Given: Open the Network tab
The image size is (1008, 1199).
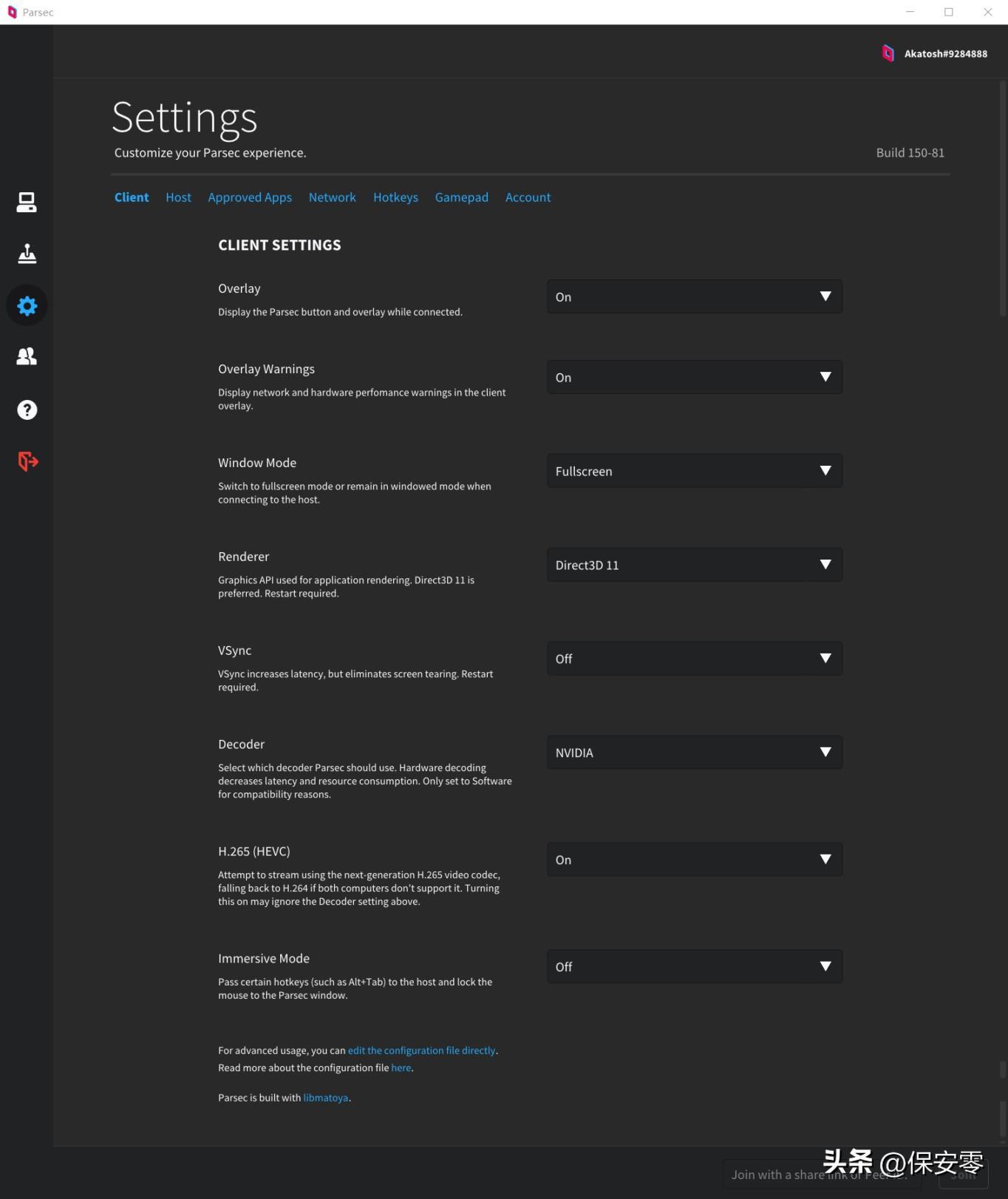Looking at the screenshot, I should point(332,197).
